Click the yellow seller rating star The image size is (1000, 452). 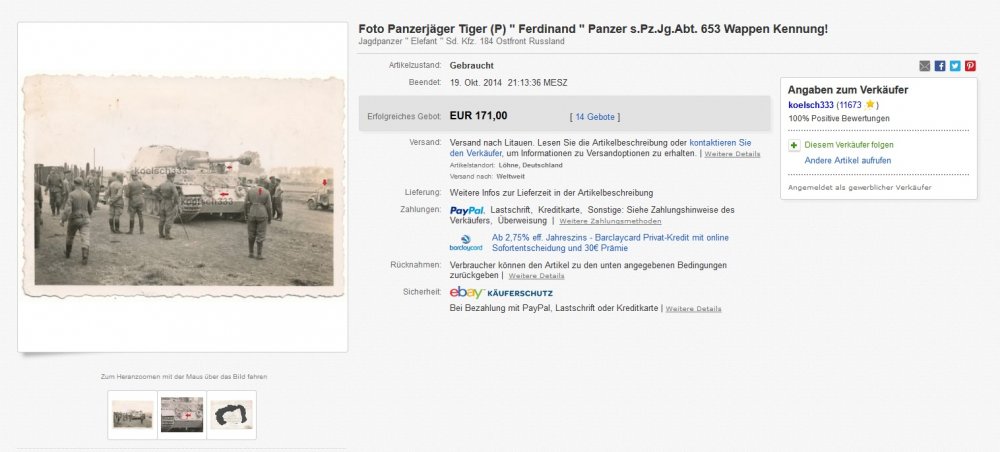pyautogui.click(x=870, y=104)
